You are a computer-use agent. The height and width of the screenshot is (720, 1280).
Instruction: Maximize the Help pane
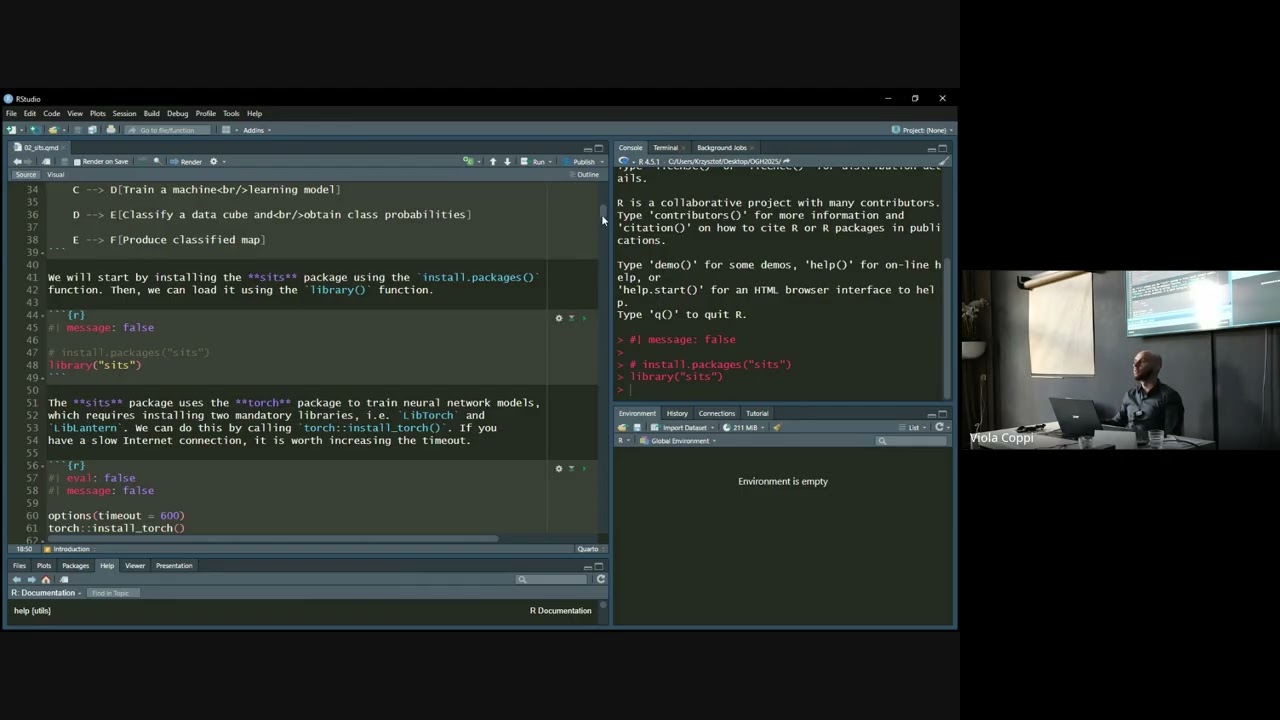pyautogui.click(x=599, y=566)
